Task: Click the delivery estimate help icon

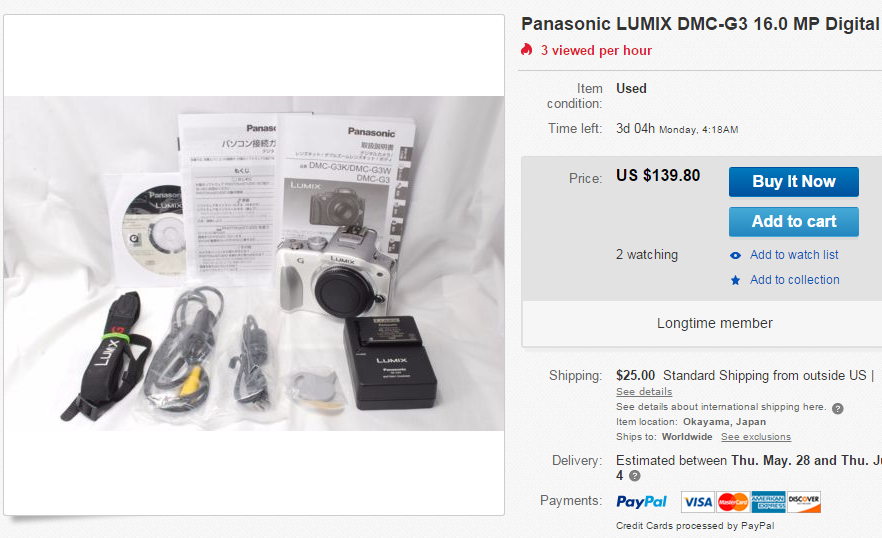Action: tap(634, 476)
